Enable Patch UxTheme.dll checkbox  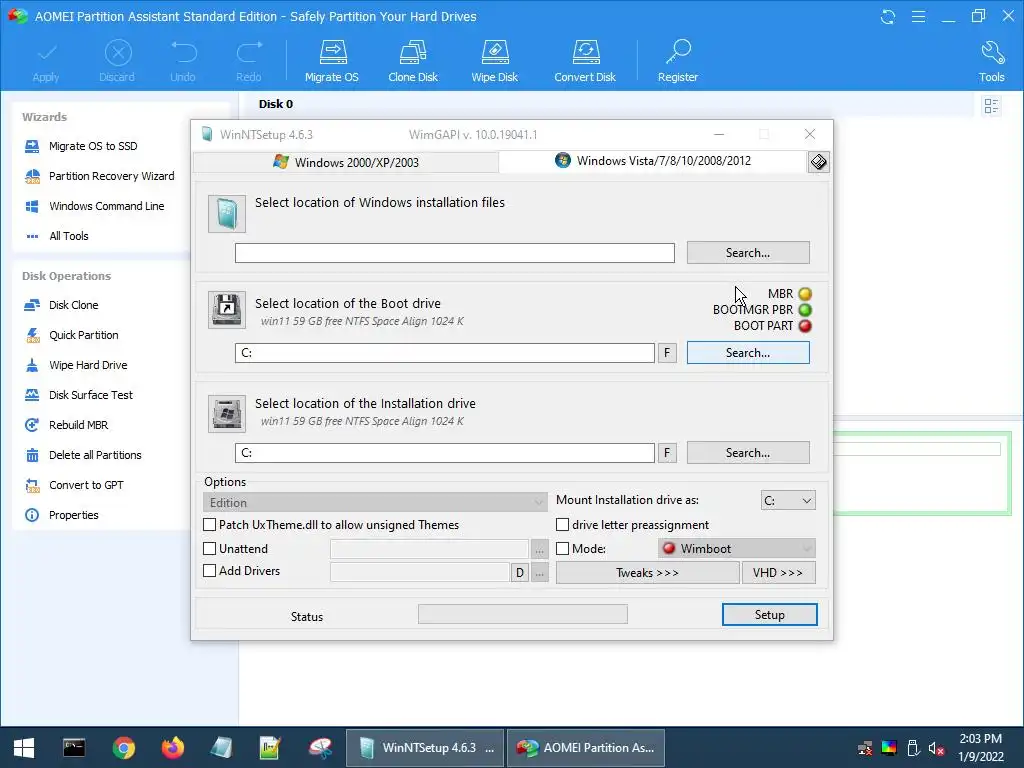(210, 524)
